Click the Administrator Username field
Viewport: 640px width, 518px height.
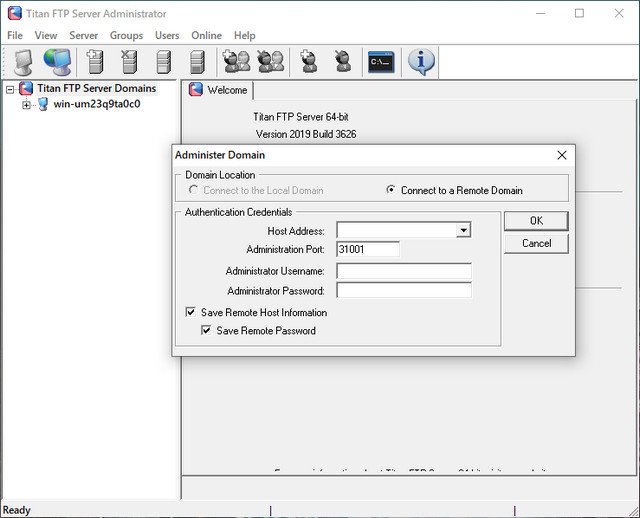point(403,271)
